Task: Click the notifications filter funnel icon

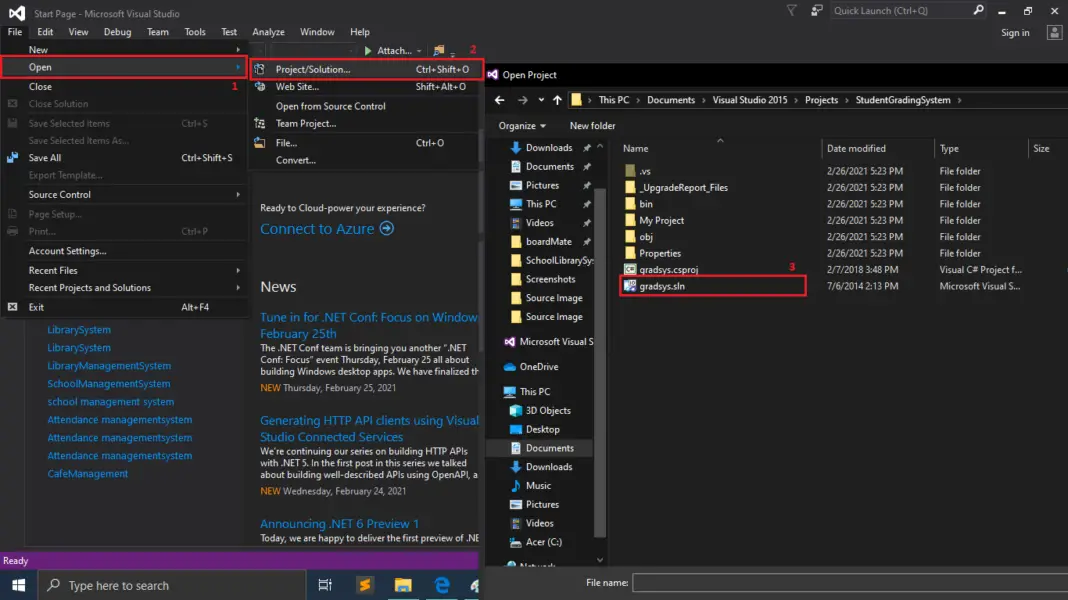Action: [792, 10]
